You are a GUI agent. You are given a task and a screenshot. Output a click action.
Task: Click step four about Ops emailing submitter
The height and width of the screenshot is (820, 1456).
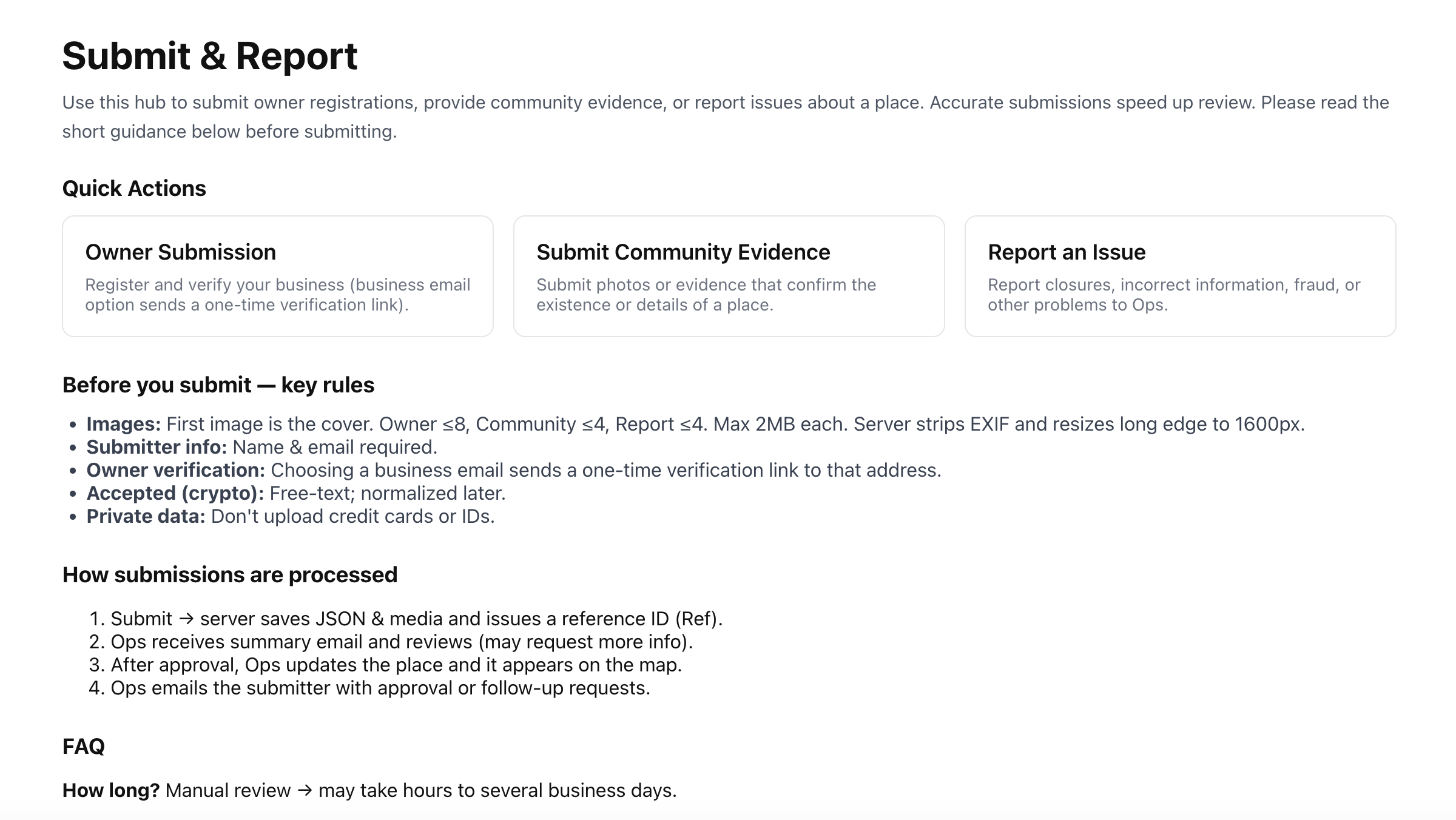(x=380, y=688)
